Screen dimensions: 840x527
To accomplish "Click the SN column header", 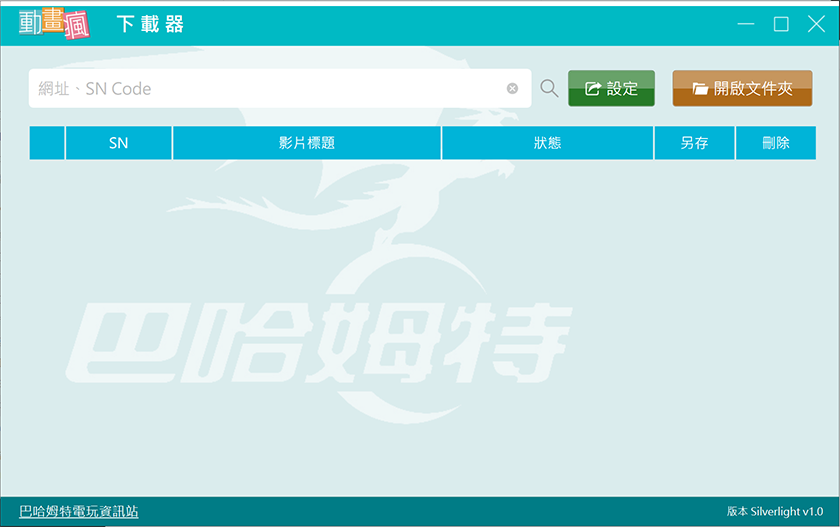I will (x=118, y=143).
